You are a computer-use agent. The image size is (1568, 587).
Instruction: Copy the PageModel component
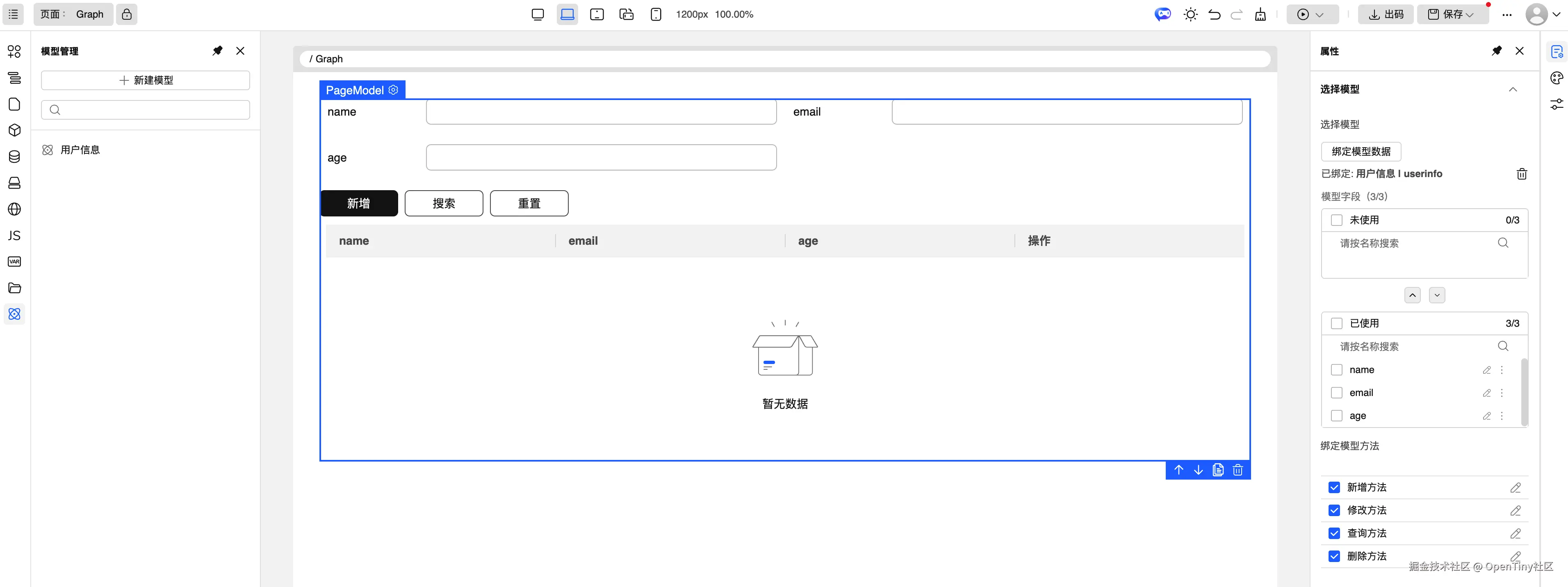1217,470
